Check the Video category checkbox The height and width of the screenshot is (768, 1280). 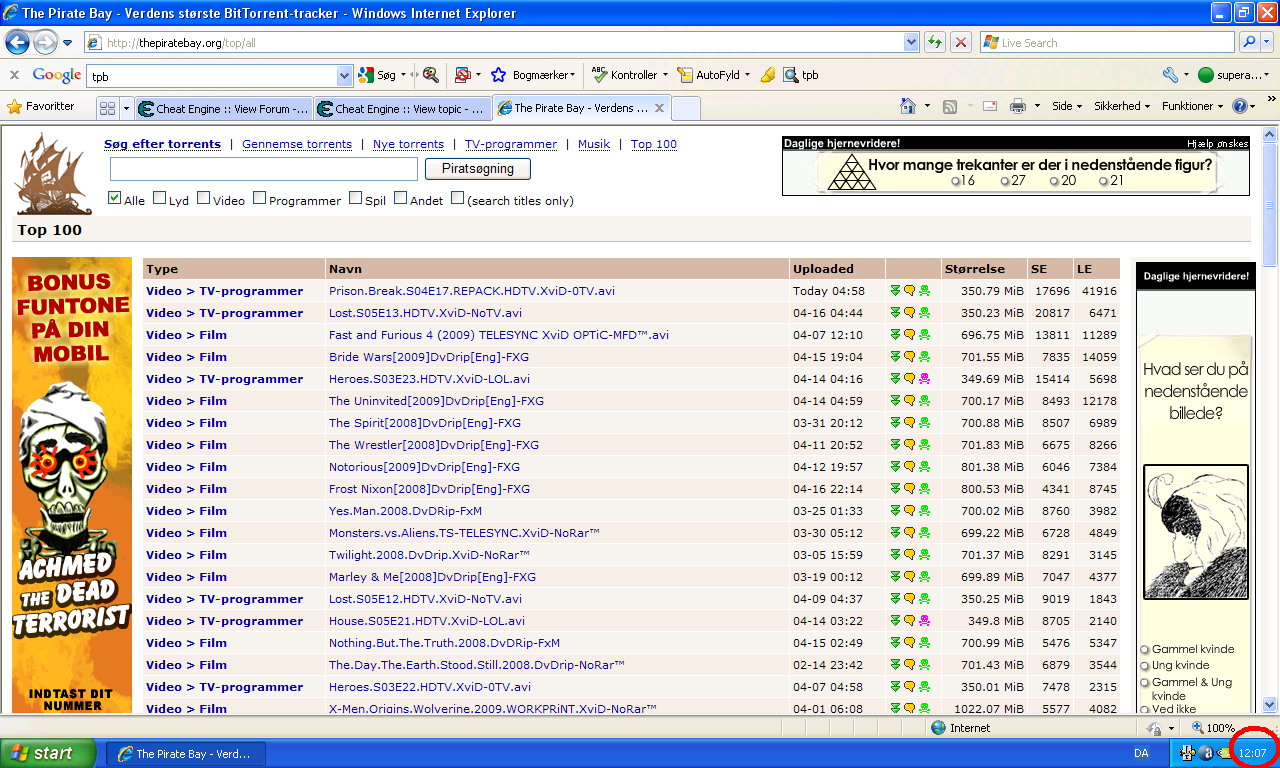pos(203,198)
